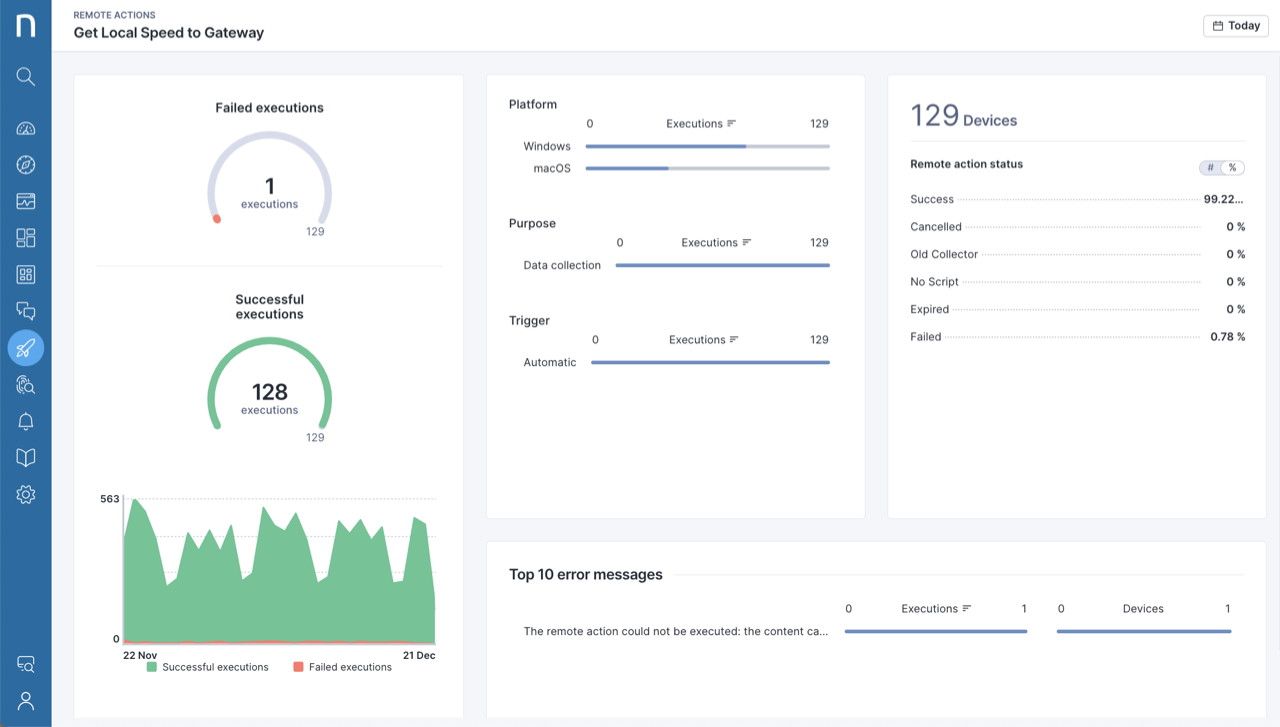
Task: Open the Today date range picker
Action: click(1235, 25)
